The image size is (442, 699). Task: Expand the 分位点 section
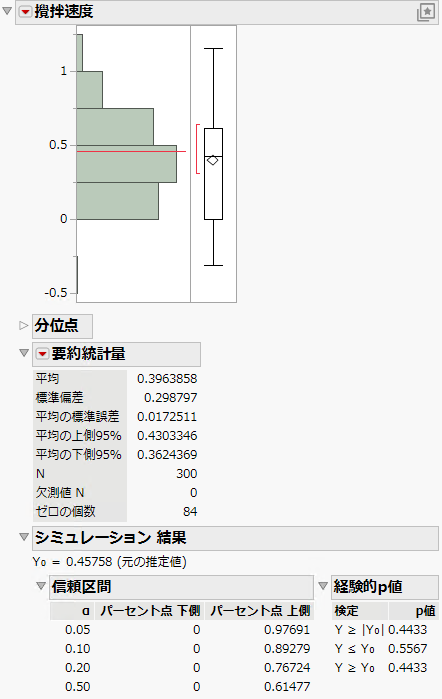click(24, 326)
